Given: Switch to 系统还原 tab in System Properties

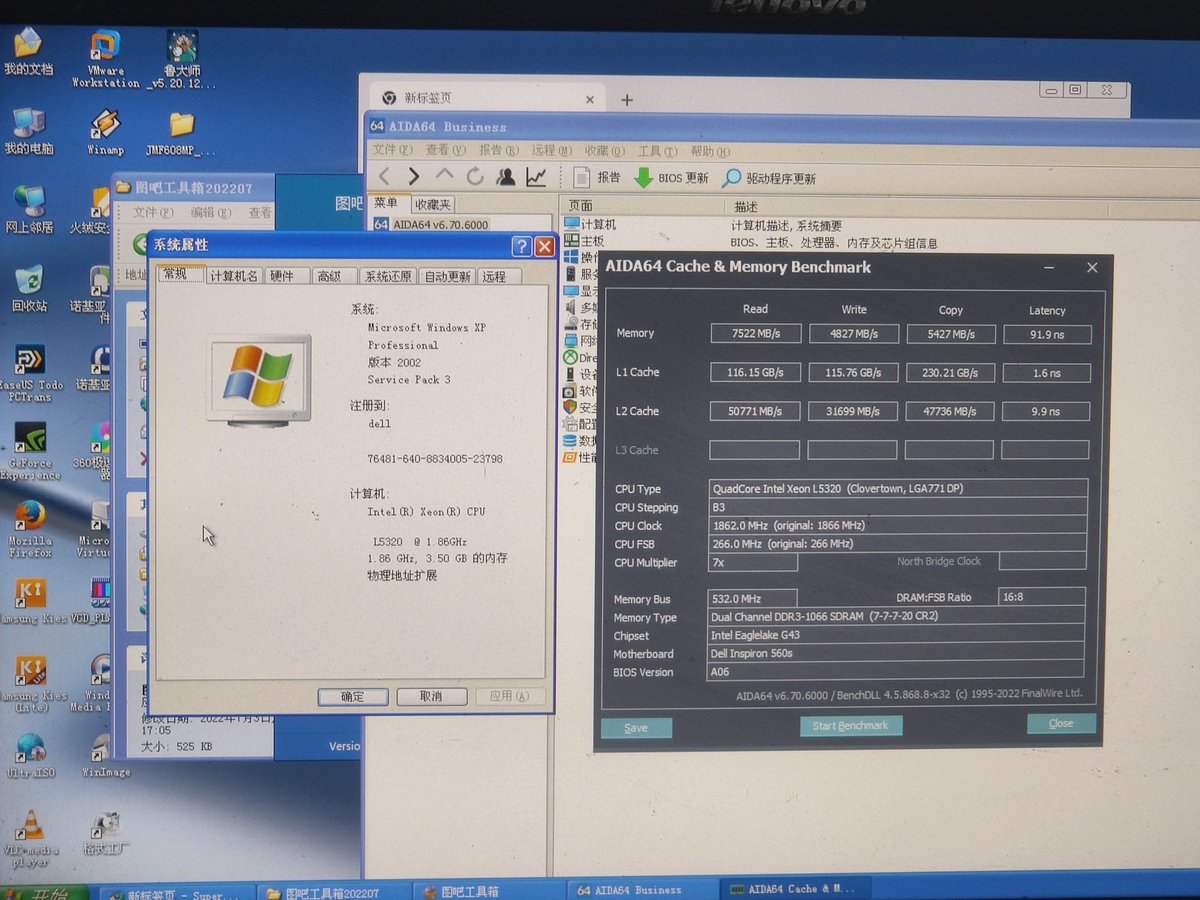Looking at the screenshot, I should [x=388, y=277].
